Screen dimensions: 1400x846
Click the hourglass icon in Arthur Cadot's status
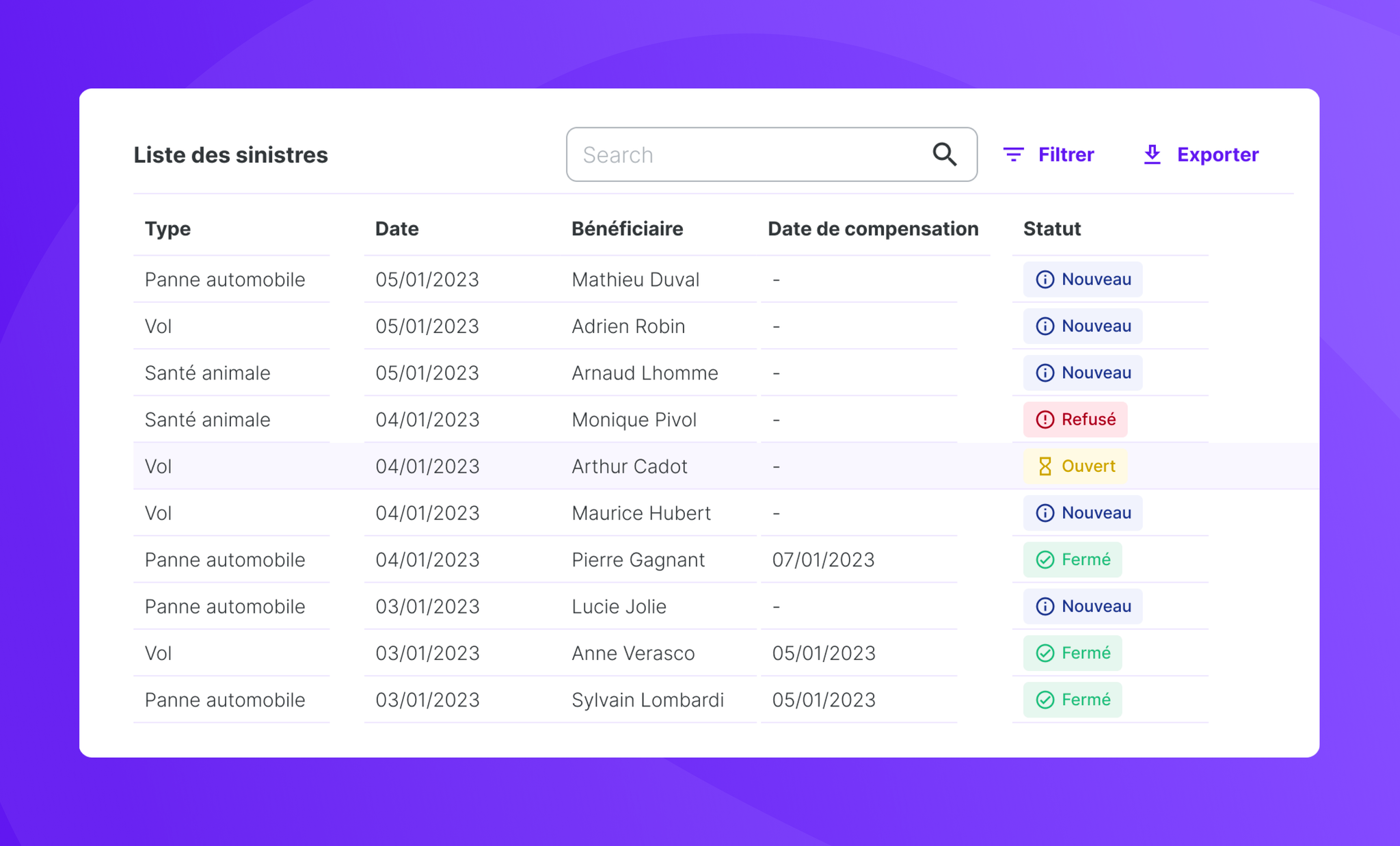click(x=1045, y=466)
